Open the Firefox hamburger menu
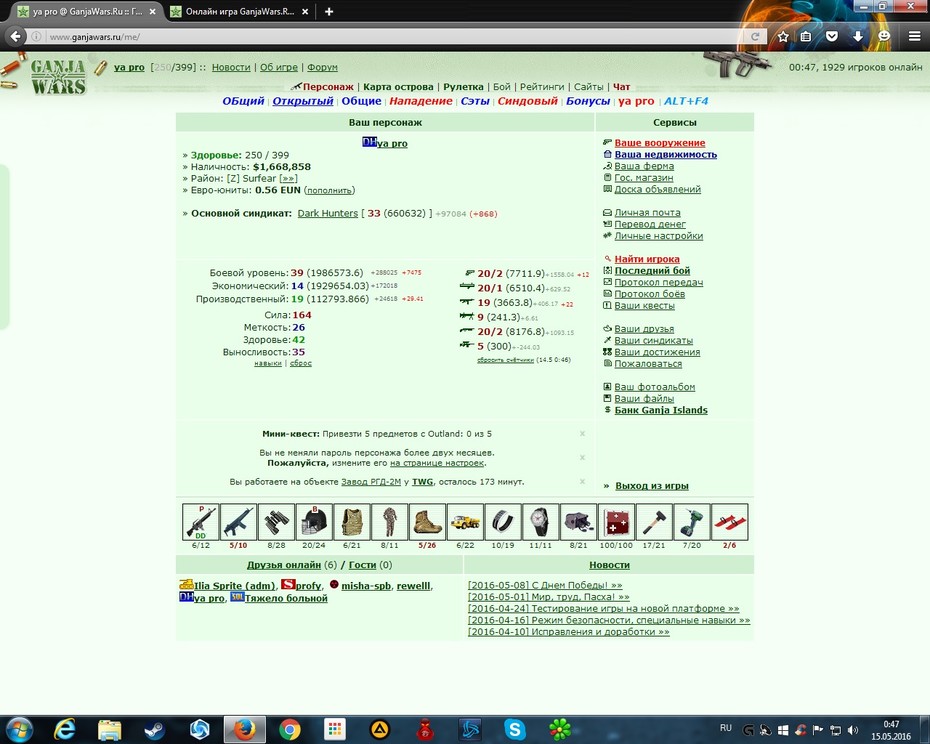Screen dimensions: 930x744 click(915, 36)
